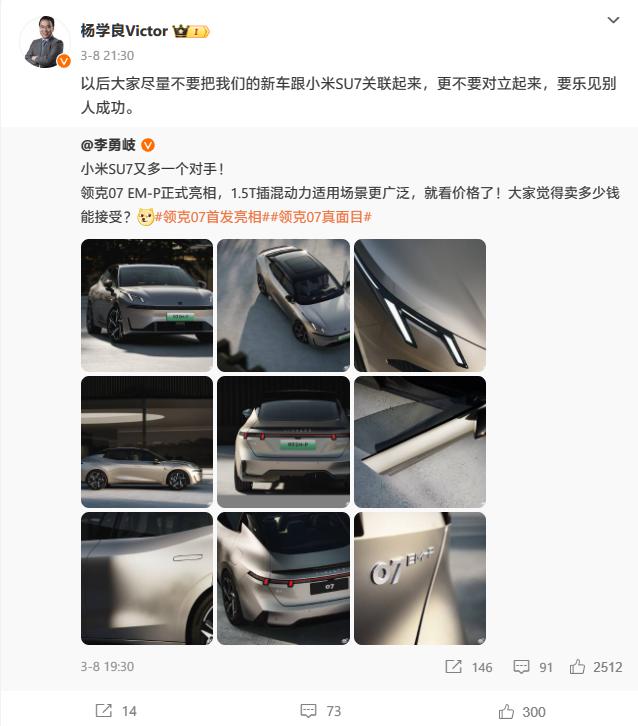
Task: View the headlight close-up thumbnail
Action: pyautogui.click(x=420, y=305)
